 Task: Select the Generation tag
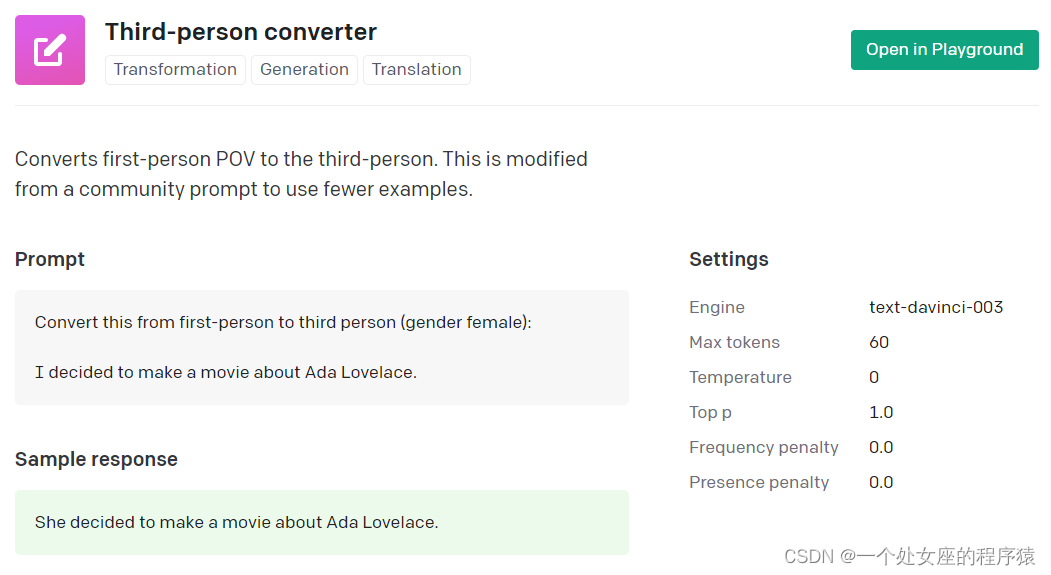pyautogui.click(x=304, y=70)
